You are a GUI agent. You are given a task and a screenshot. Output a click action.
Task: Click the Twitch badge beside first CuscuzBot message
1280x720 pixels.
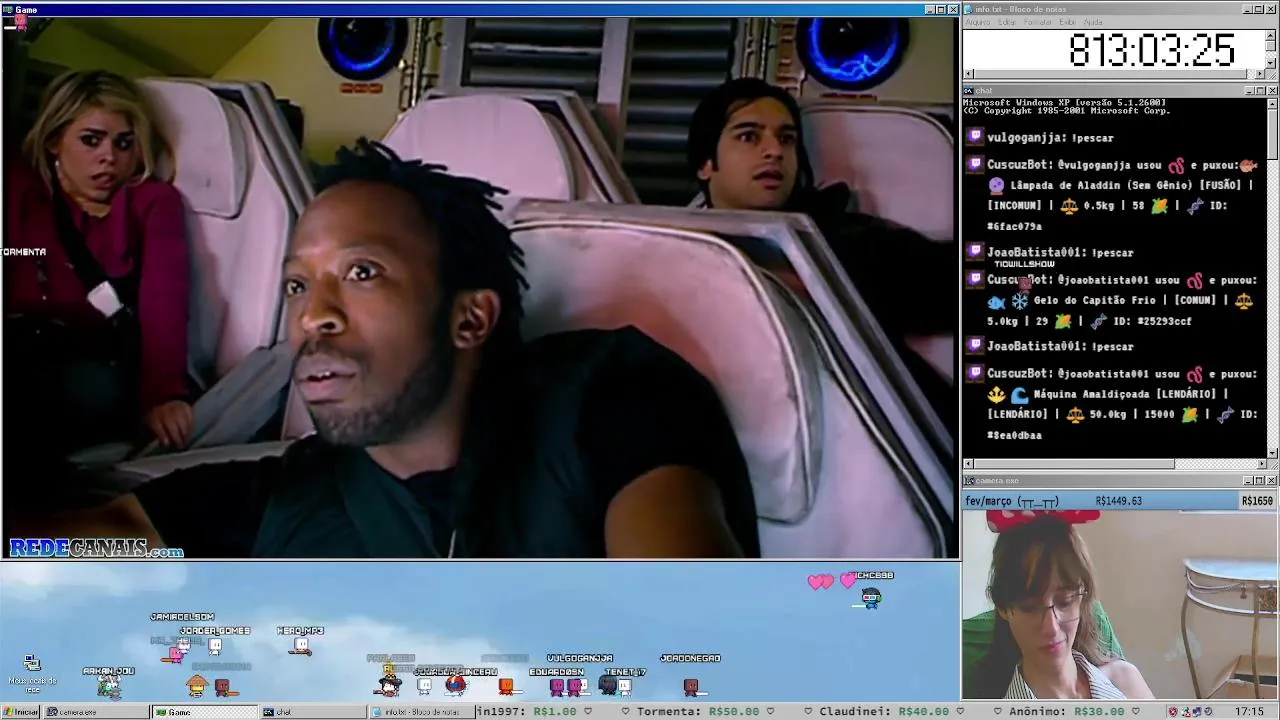pos(975,164)
